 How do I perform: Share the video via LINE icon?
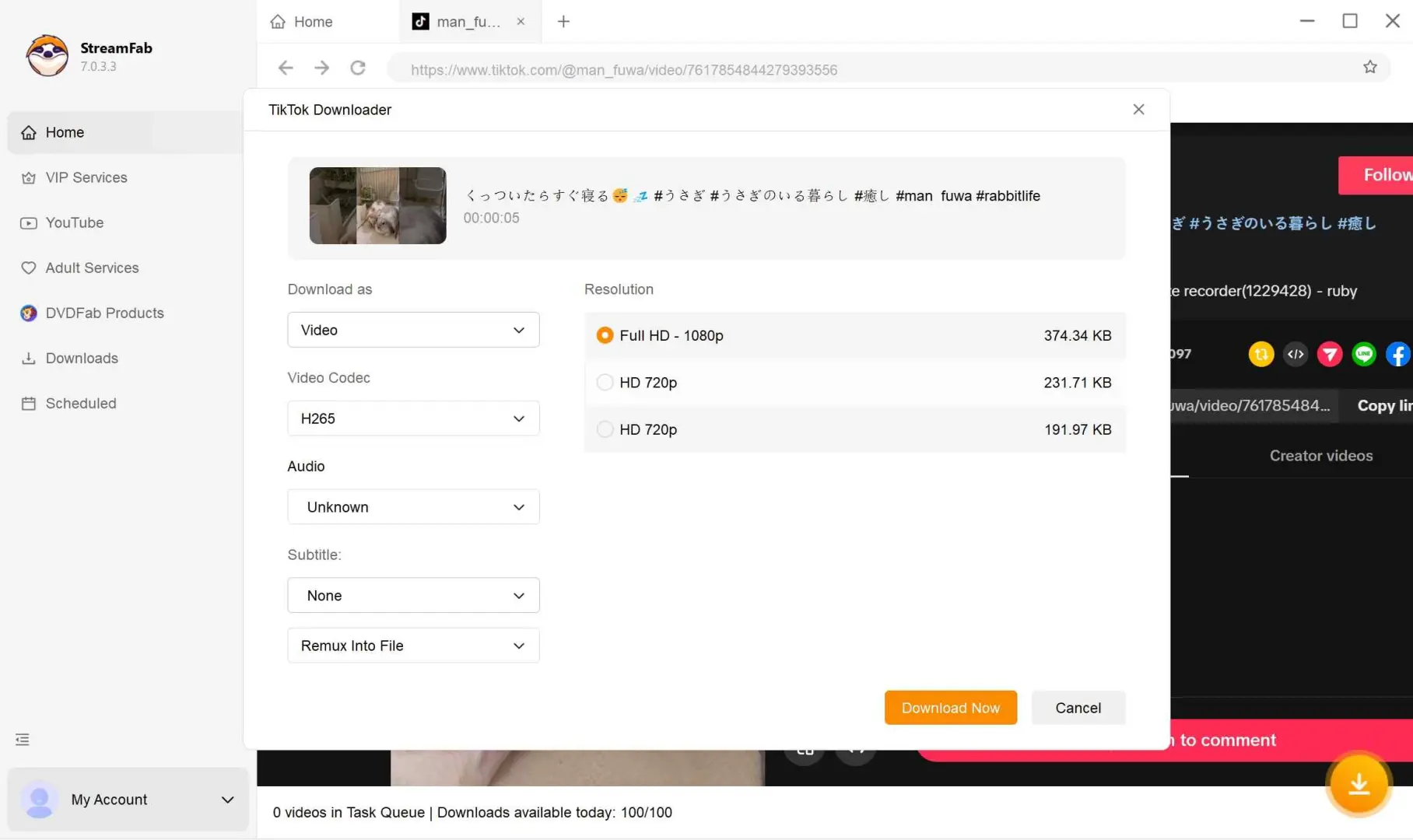click(1364, 354)
